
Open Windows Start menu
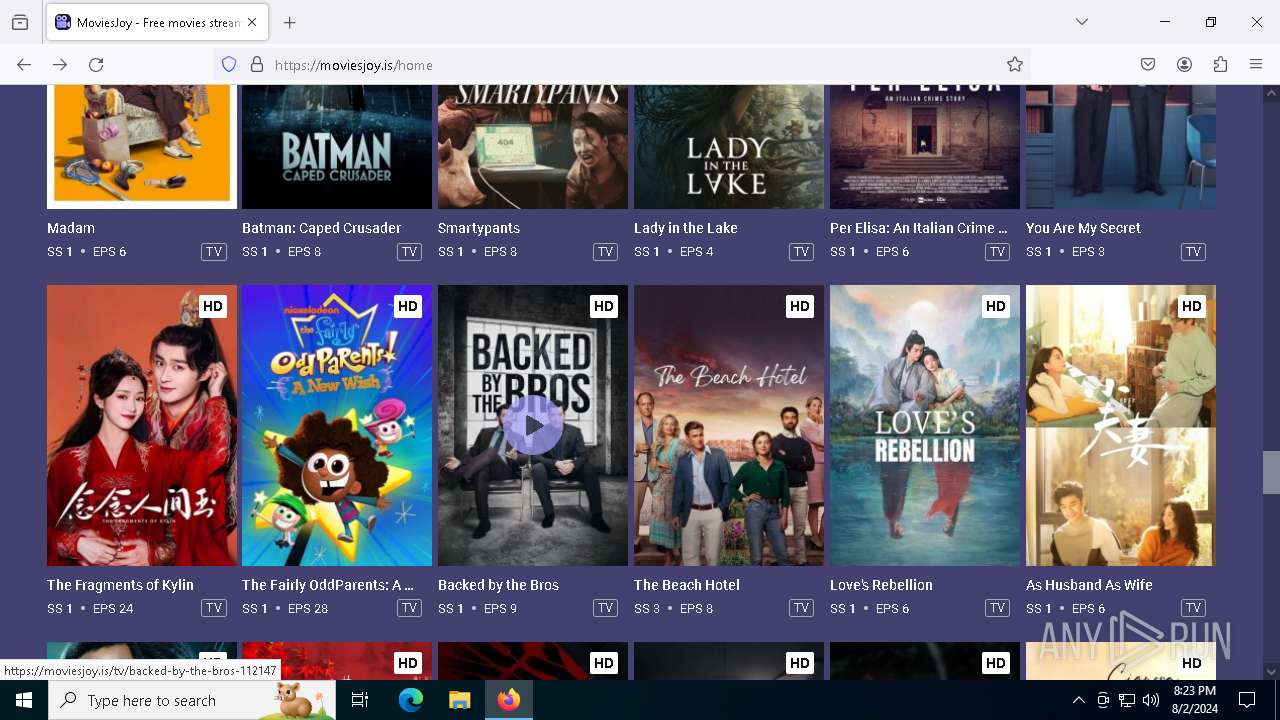[24, 700]
